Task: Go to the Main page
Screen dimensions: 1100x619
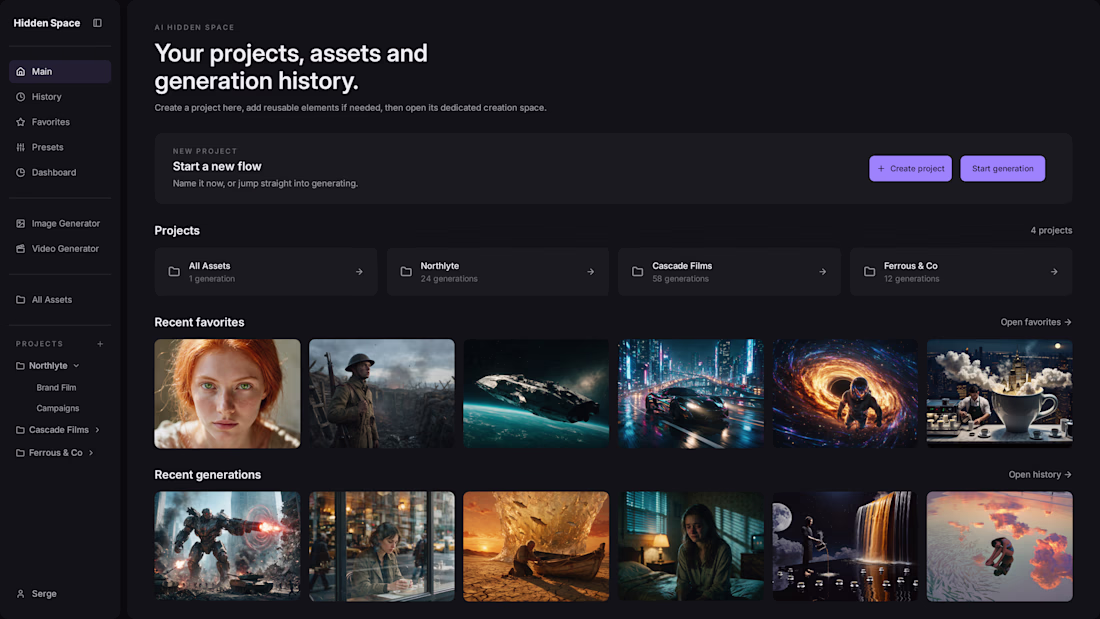Action: coord(60,72)
